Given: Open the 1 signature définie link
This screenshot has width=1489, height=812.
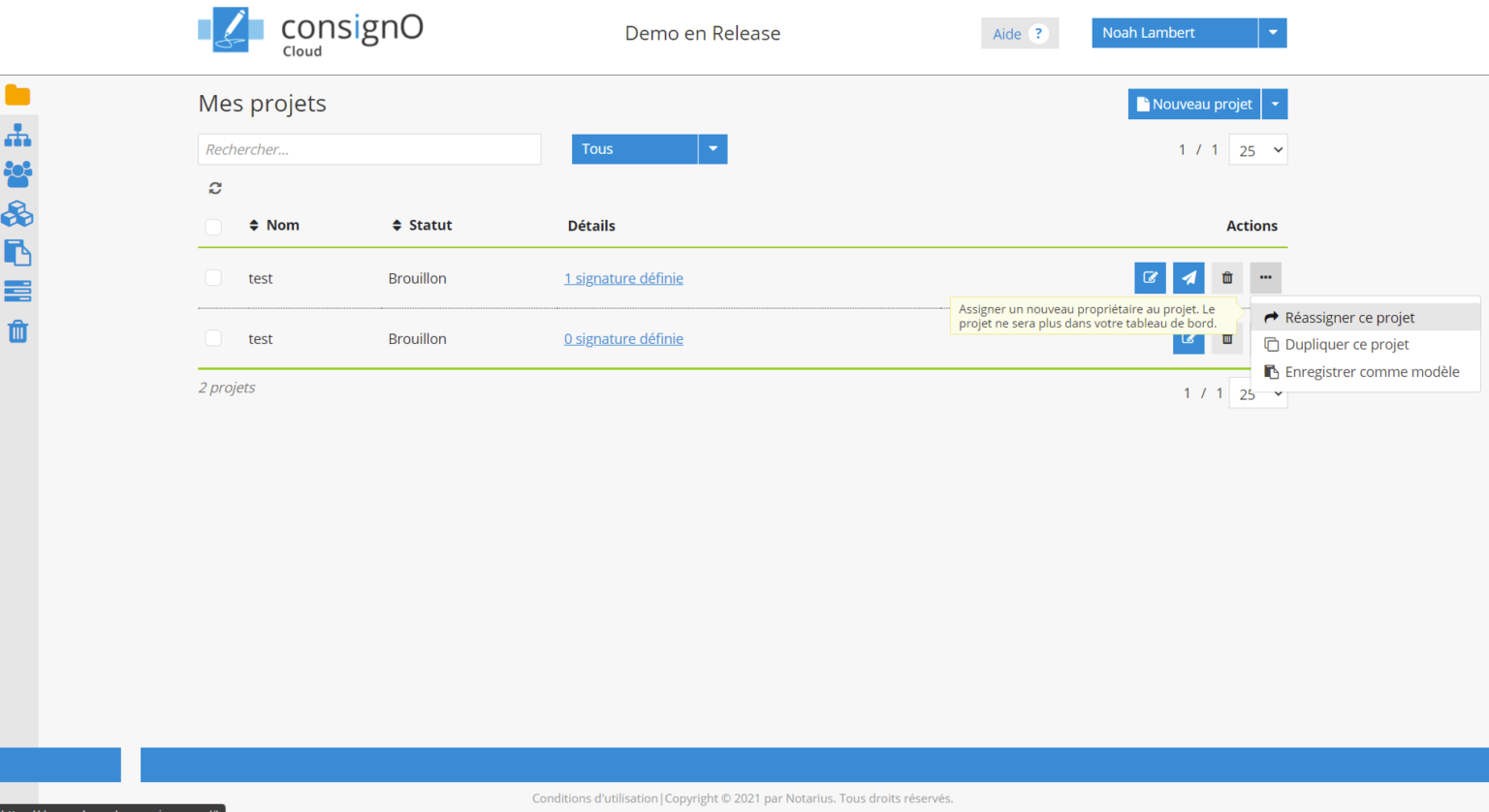Looking at the screenshot, I should pos(623,278).
